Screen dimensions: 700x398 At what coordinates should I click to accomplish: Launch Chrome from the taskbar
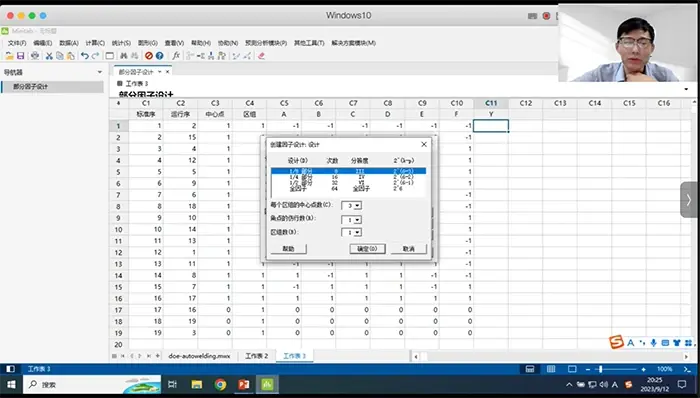tap(220, 385)
